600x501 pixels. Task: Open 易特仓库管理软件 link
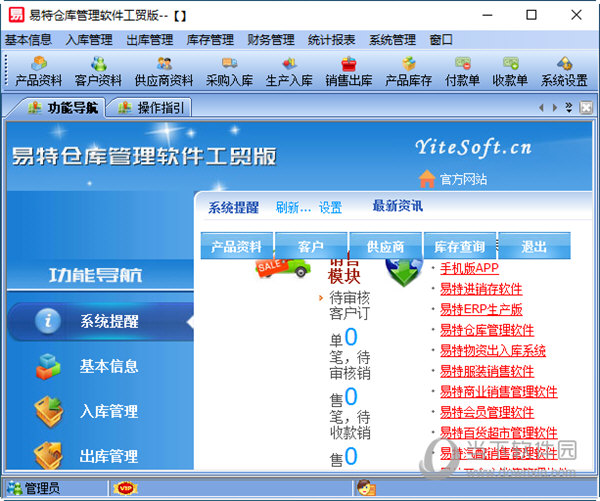(487, 330)
